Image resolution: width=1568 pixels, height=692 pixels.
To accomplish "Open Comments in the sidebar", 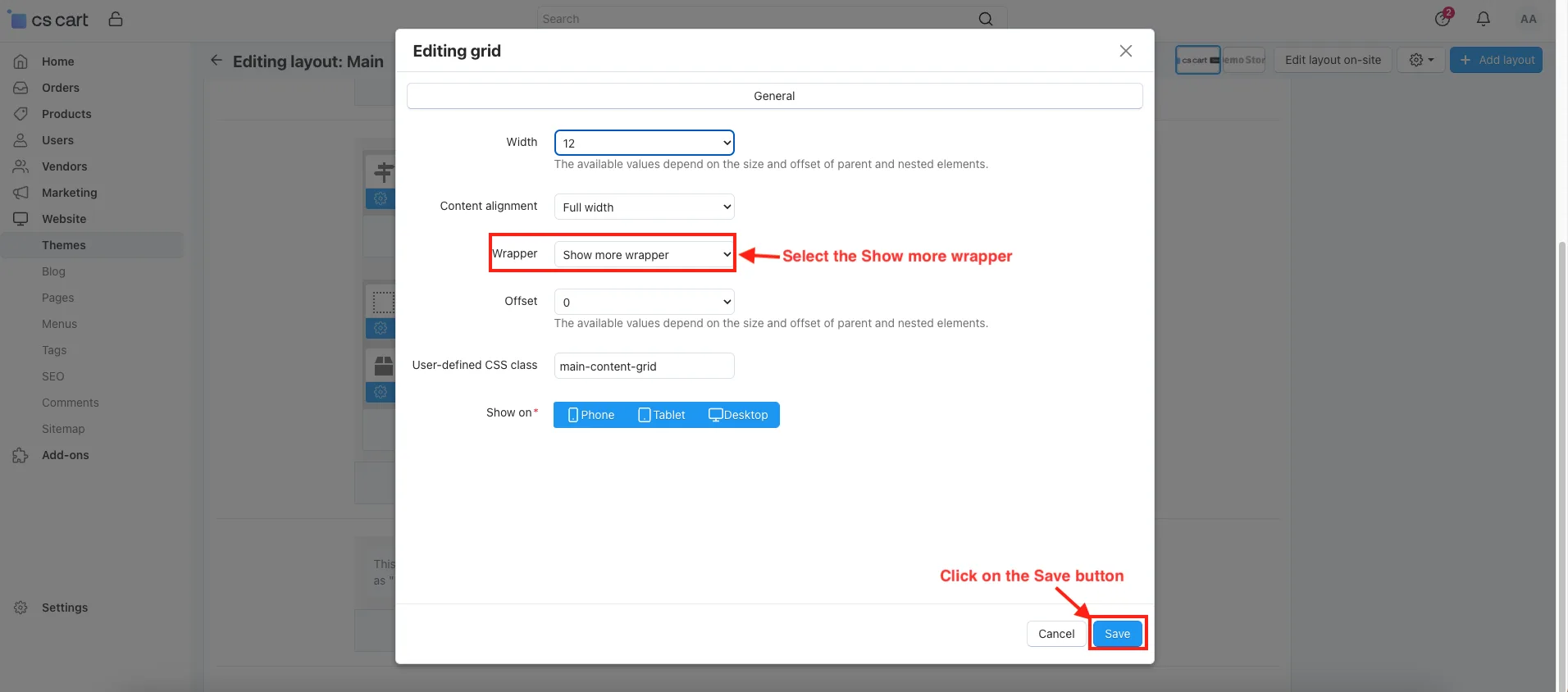I will 70,403.
